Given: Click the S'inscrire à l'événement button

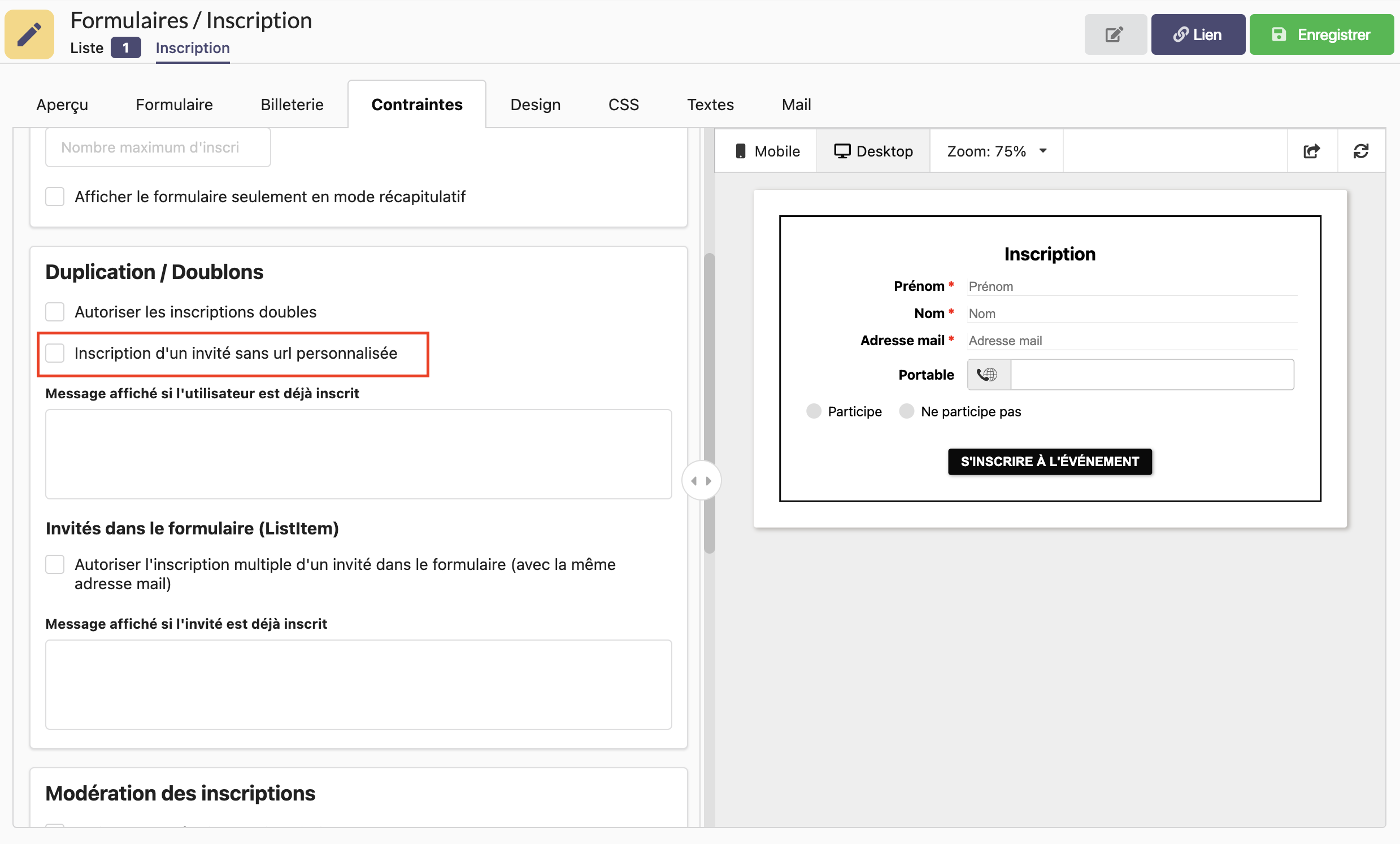Looking at the screenshot, I should 1049,461.
